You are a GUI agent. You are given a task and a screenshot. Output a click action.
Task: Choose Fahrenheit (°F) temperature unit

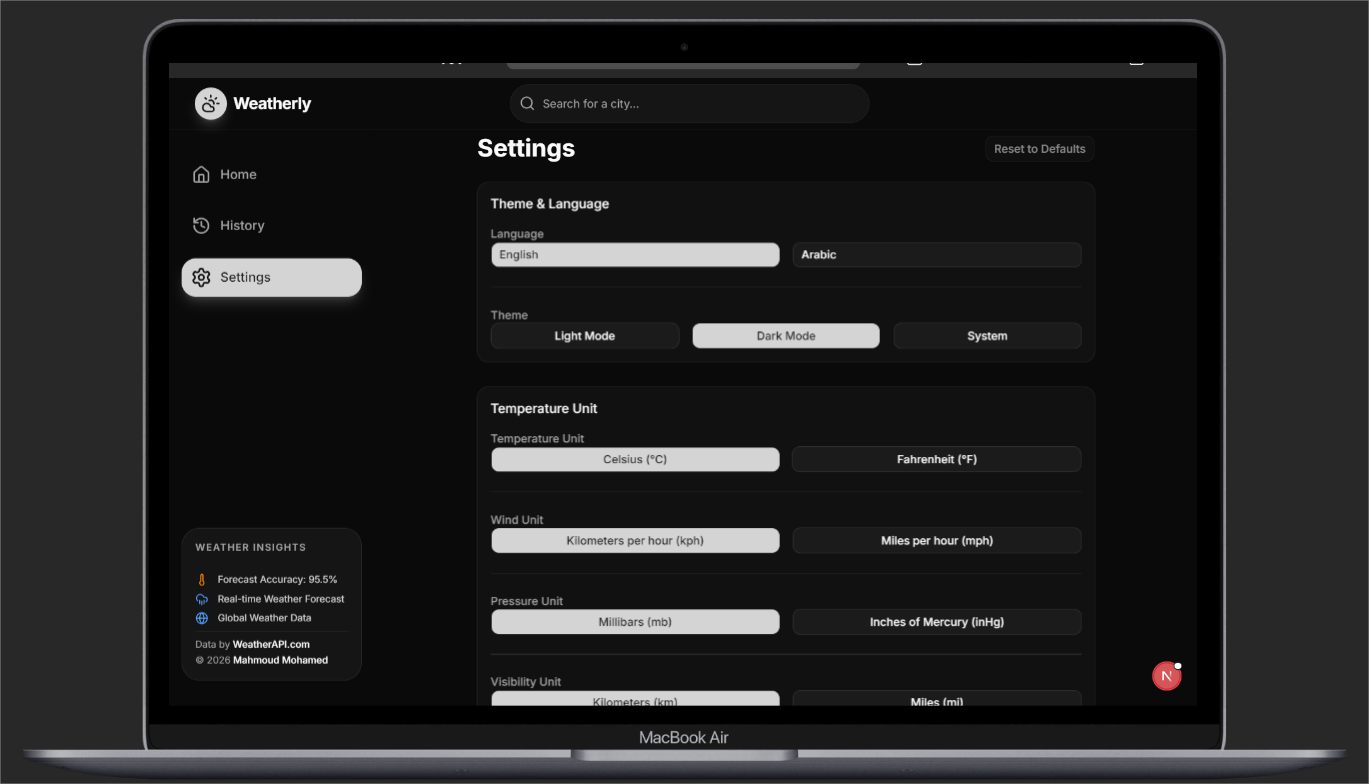(x=936, y=460)
